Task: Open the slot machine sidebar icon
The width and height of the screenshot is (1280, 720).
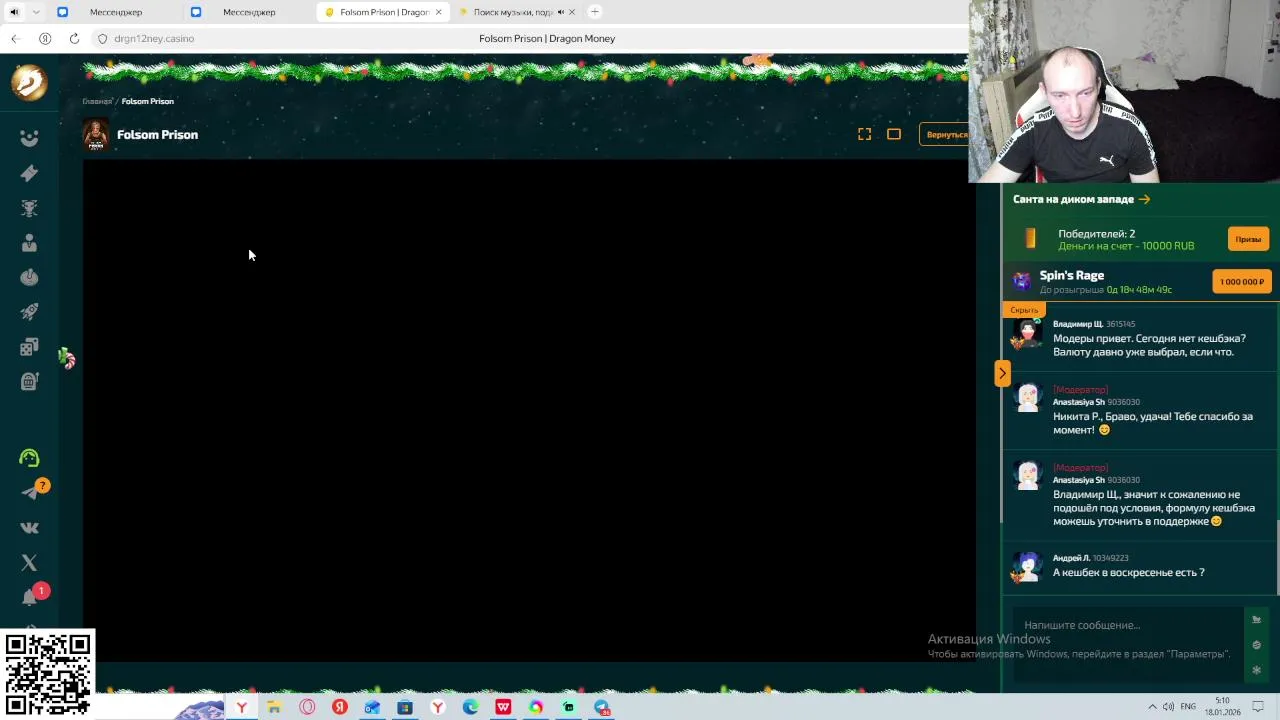Action: tap(29, 381)
